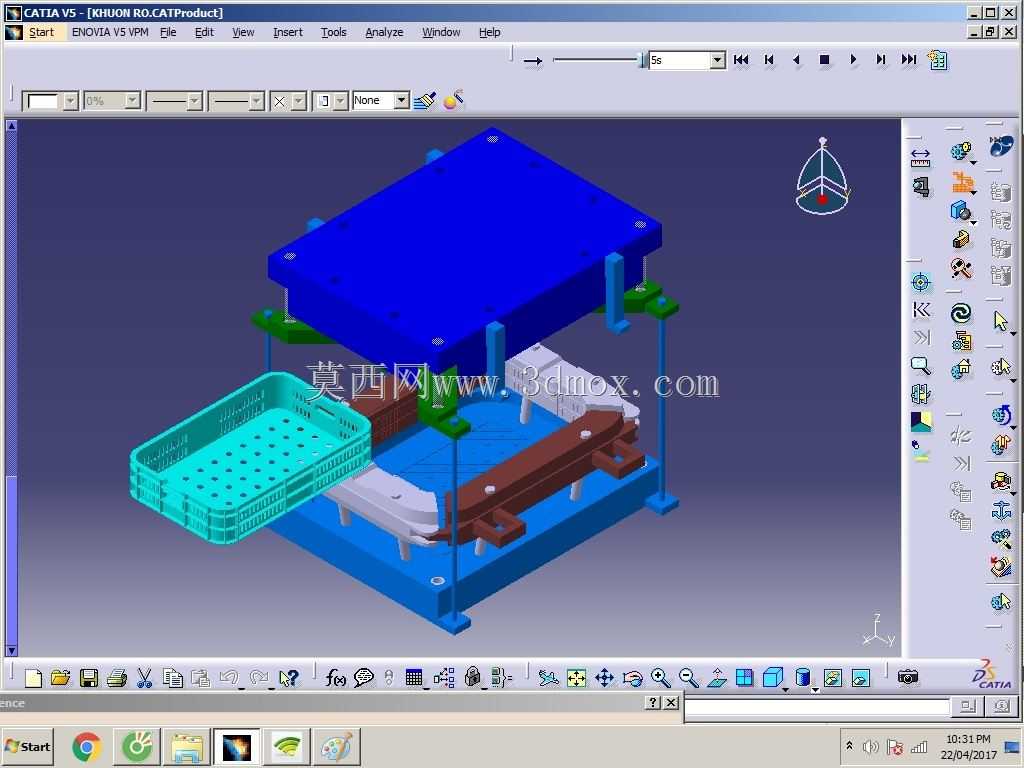1024x768 pixels.
Task: Click the magnifier window icon in right toolbar
Action: coord(920,366)
